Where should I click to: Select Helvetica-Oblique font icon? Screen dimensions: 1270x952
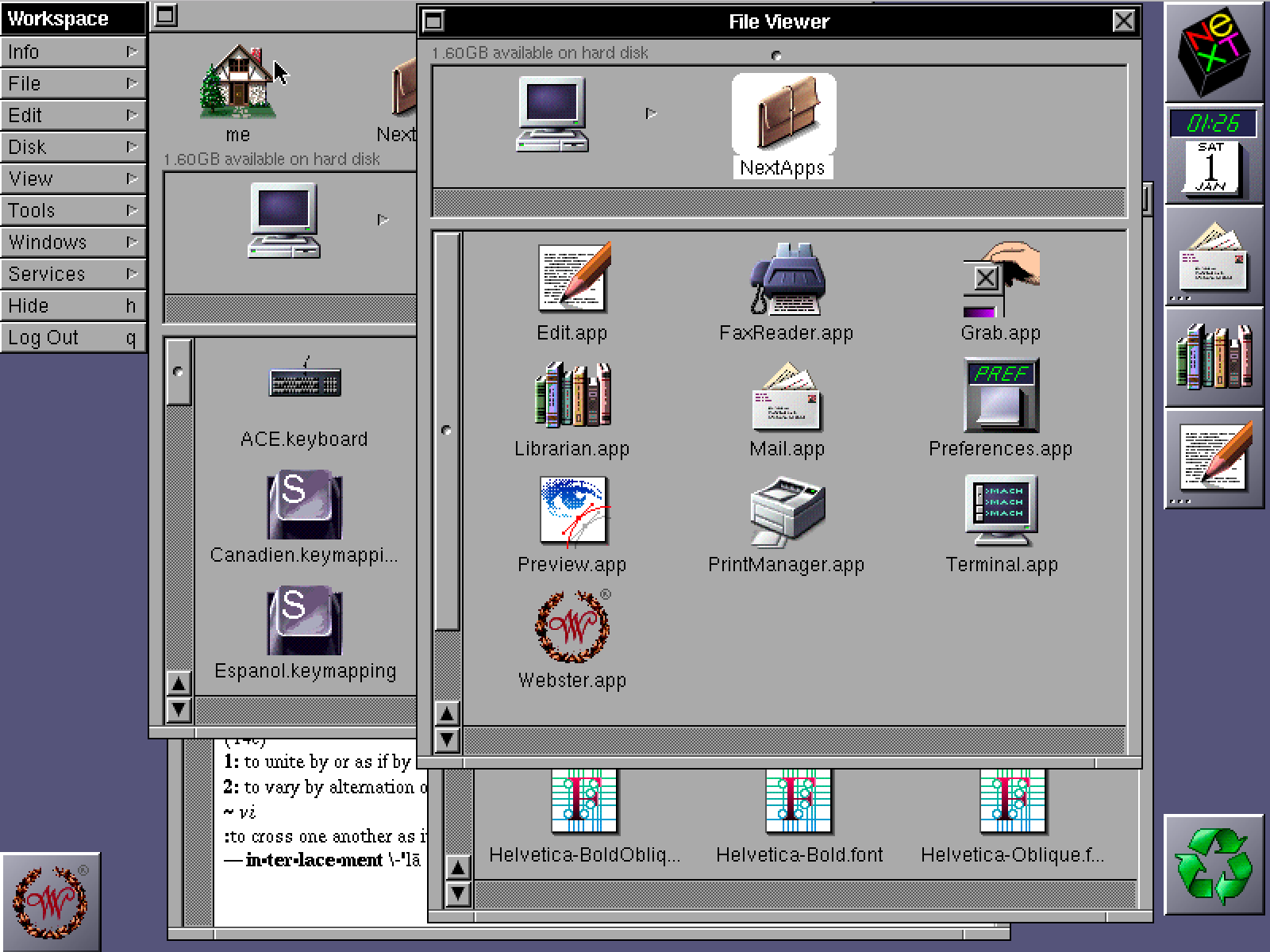[x=1013, y=801]
